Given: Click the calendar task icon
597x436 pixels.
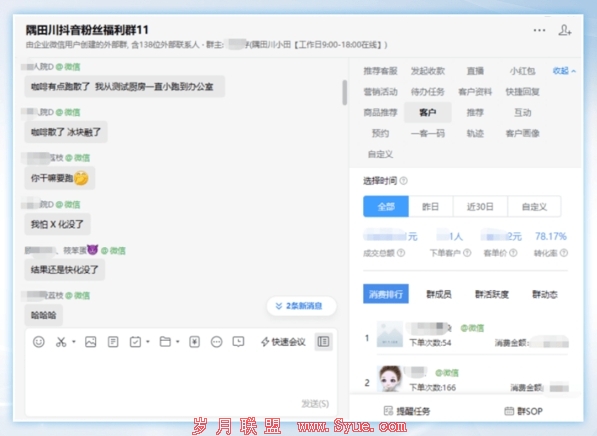Looking at the screenshot, I should pos(135,342).
